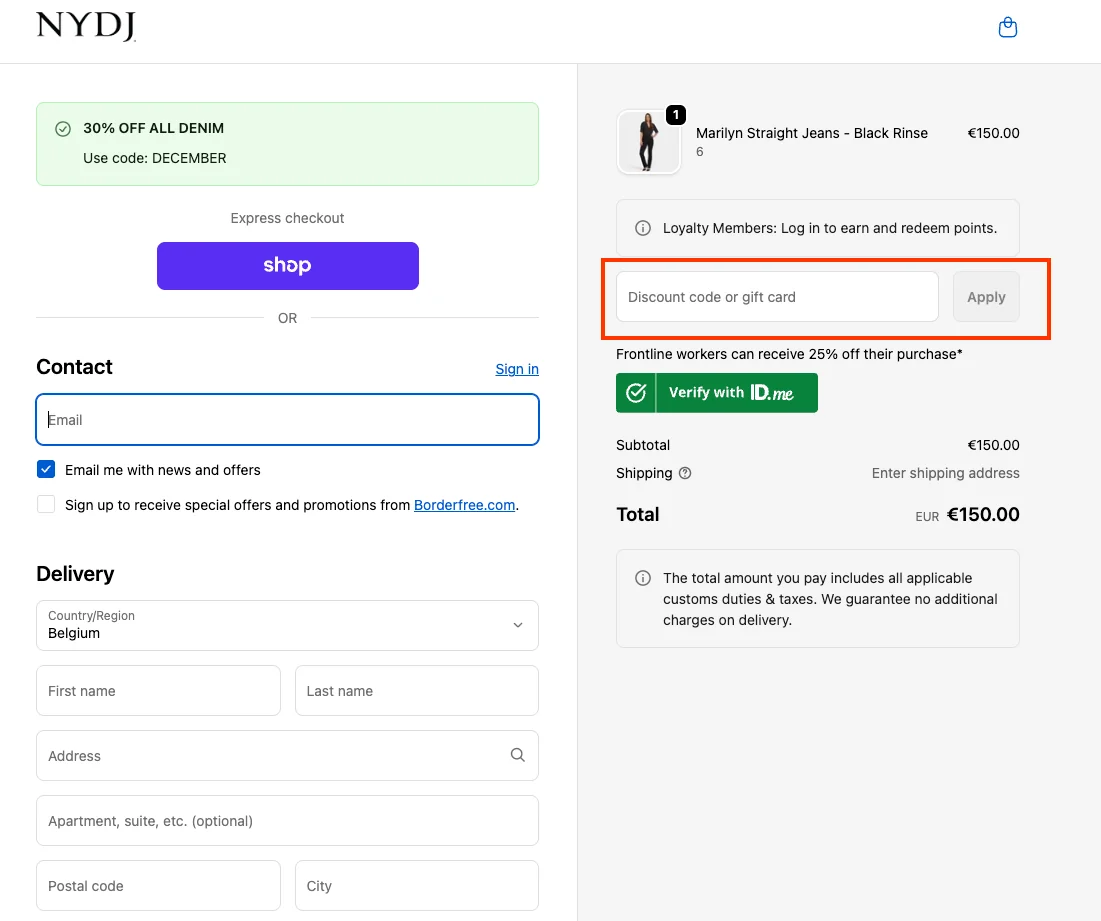Click the customs duties info icon

coord(643,578)
